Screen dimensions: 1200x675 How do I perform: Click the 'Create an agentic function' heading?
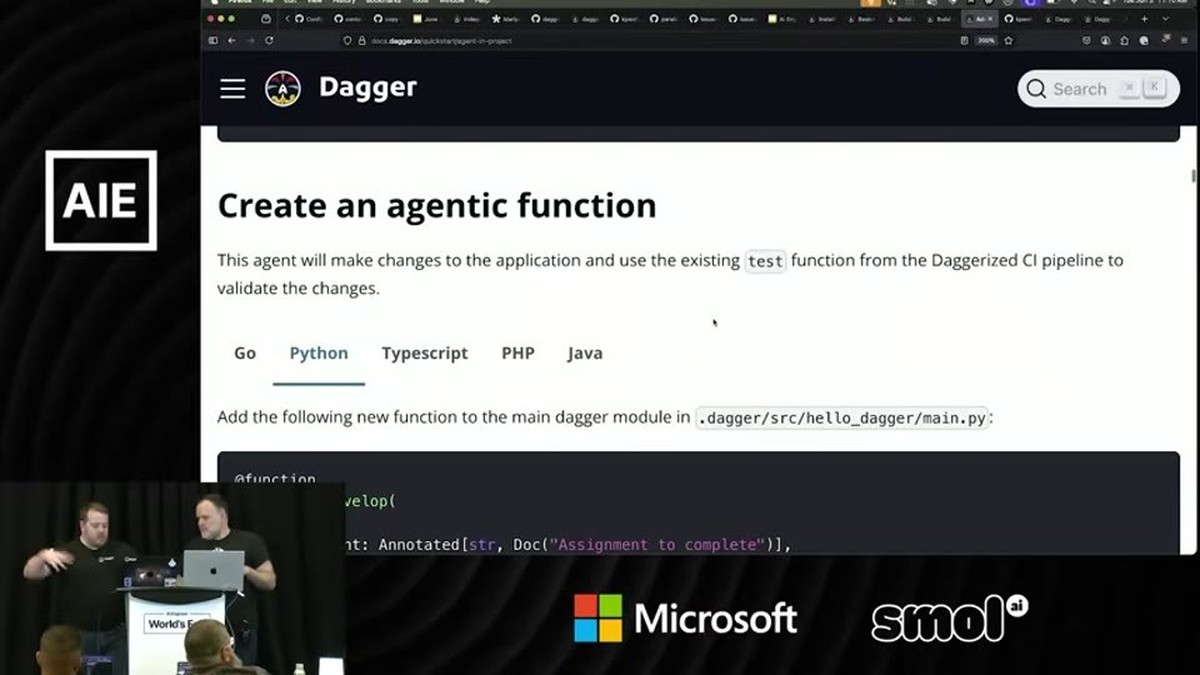pos(437,205)
